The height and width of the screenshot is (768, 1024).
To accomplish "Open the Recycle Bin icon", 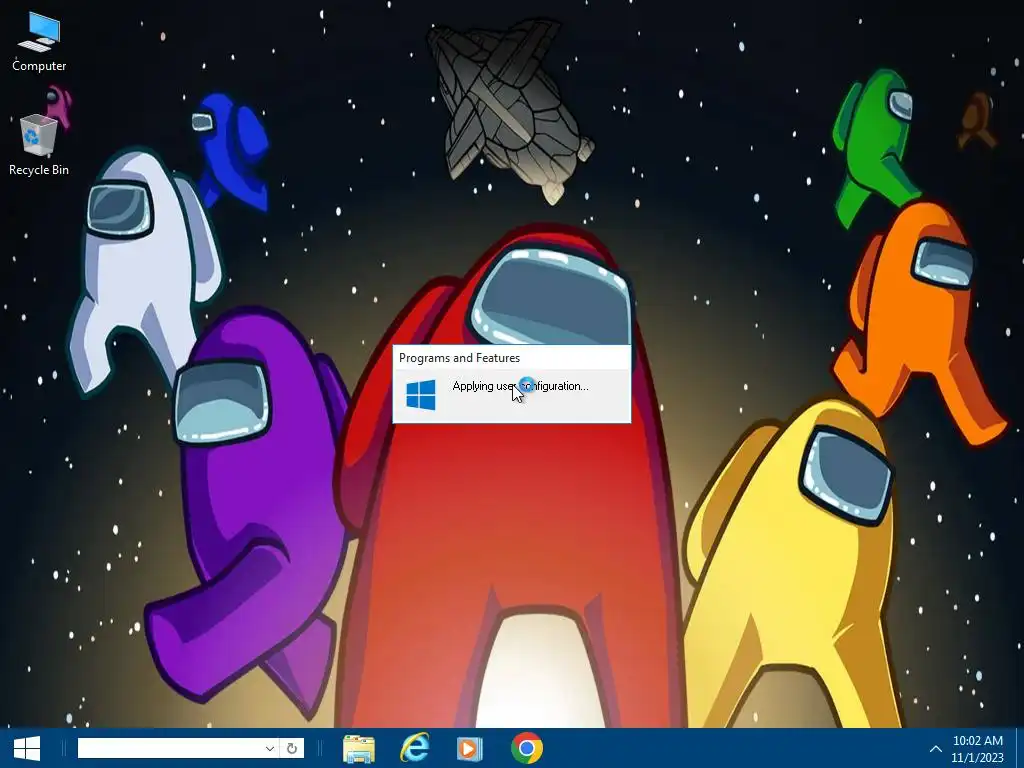I will point(39,145).
